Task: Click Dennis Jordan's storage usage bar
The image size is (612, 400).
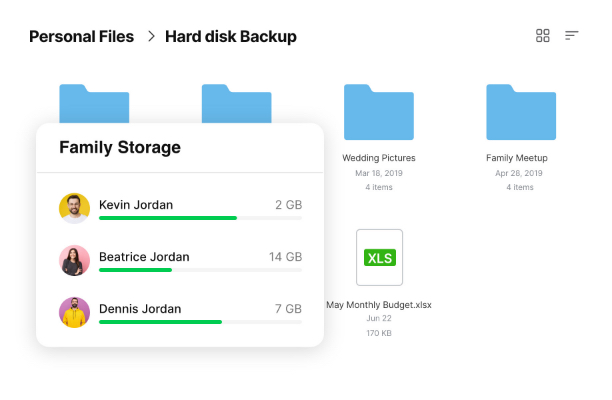Action: pos(201,322)
